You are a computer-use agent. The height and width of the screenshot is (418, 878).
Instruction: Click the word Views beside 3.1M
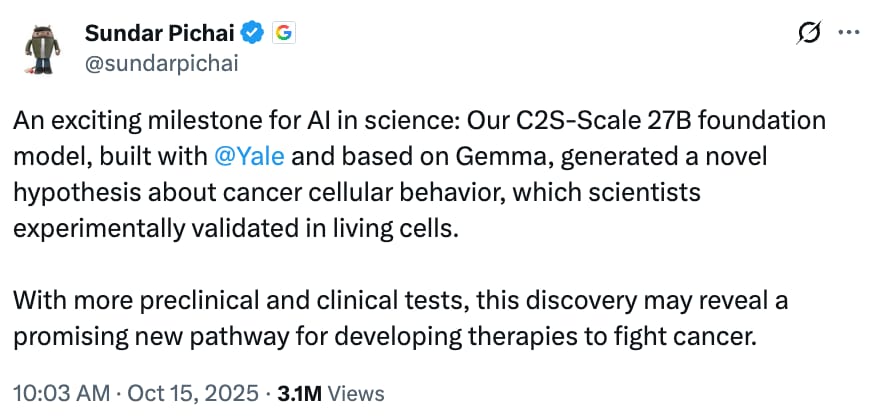coord(355,393)
